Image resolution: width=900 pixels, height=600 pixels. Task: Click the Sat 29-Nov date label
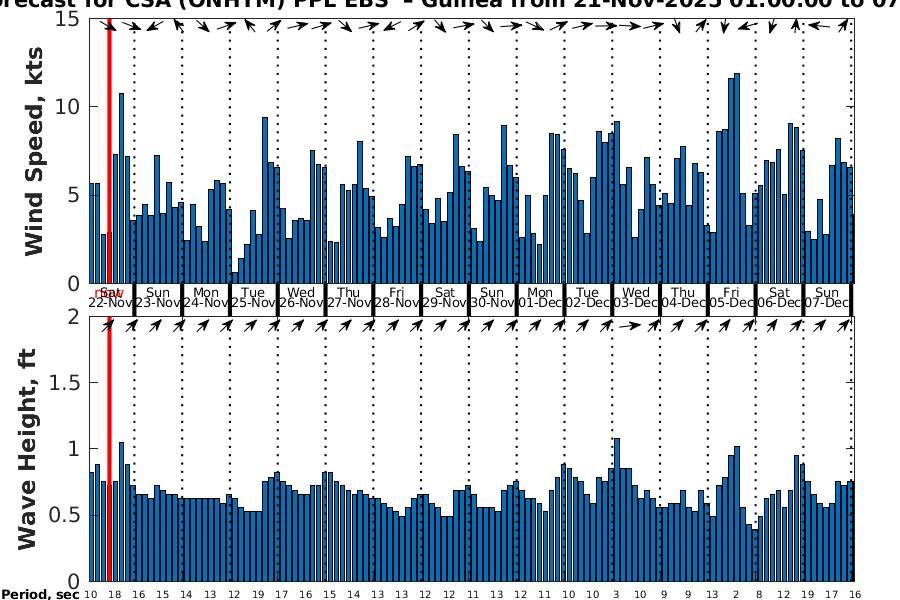(x=444, y=298)
